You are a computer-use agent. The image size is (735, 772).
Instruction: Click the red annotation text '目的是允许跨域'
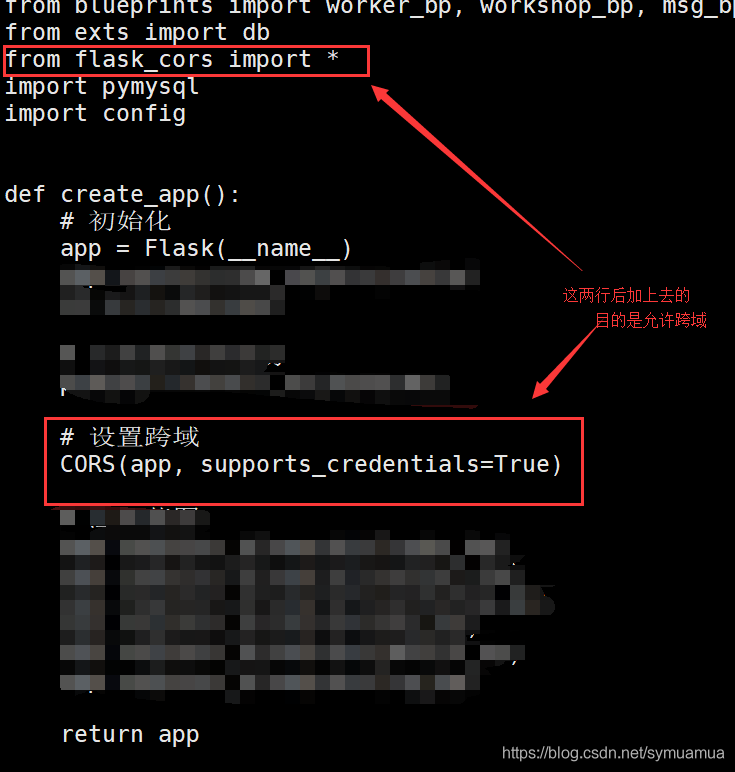(651, 321)
